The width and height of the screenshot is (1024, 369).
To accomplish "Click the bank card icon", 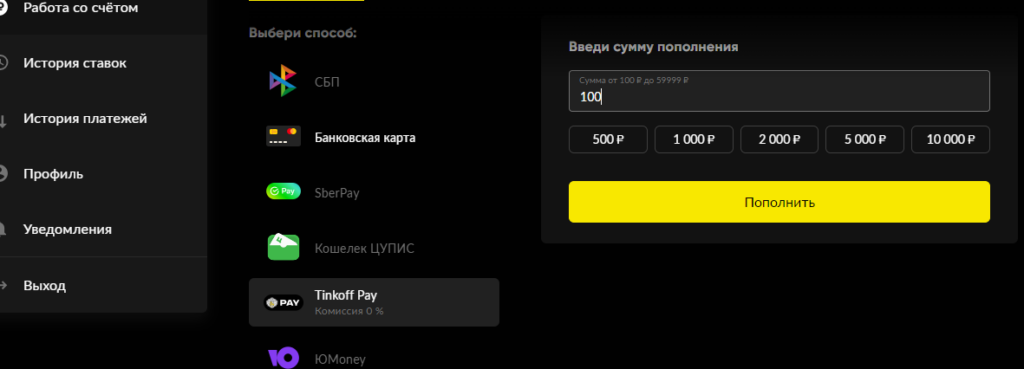I will coord(283,136).
